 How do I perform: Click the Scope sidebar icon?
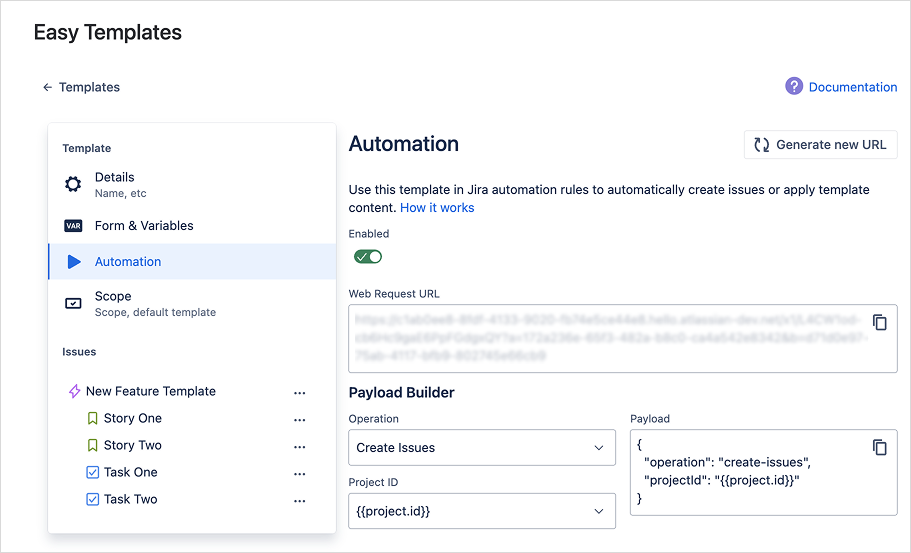[73, 303]
